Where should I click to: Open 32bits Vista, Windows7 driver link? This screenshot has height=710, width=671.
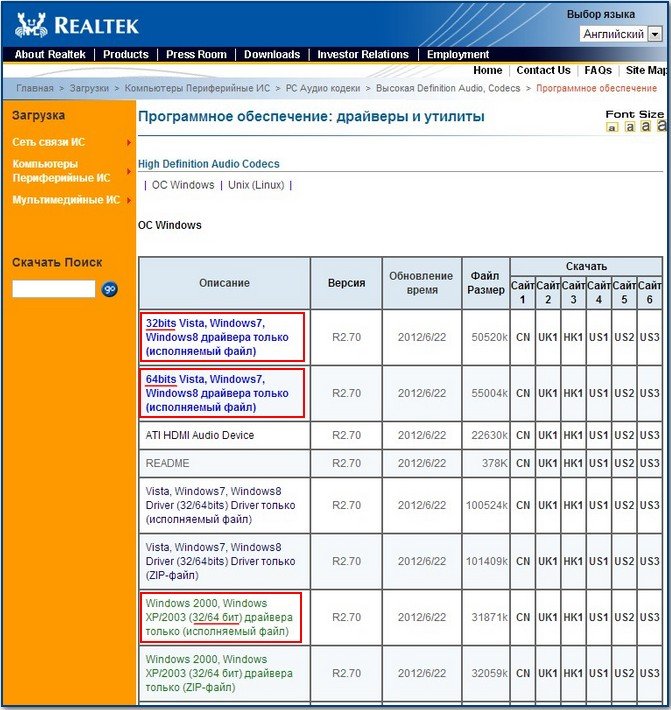coord(217,337)
